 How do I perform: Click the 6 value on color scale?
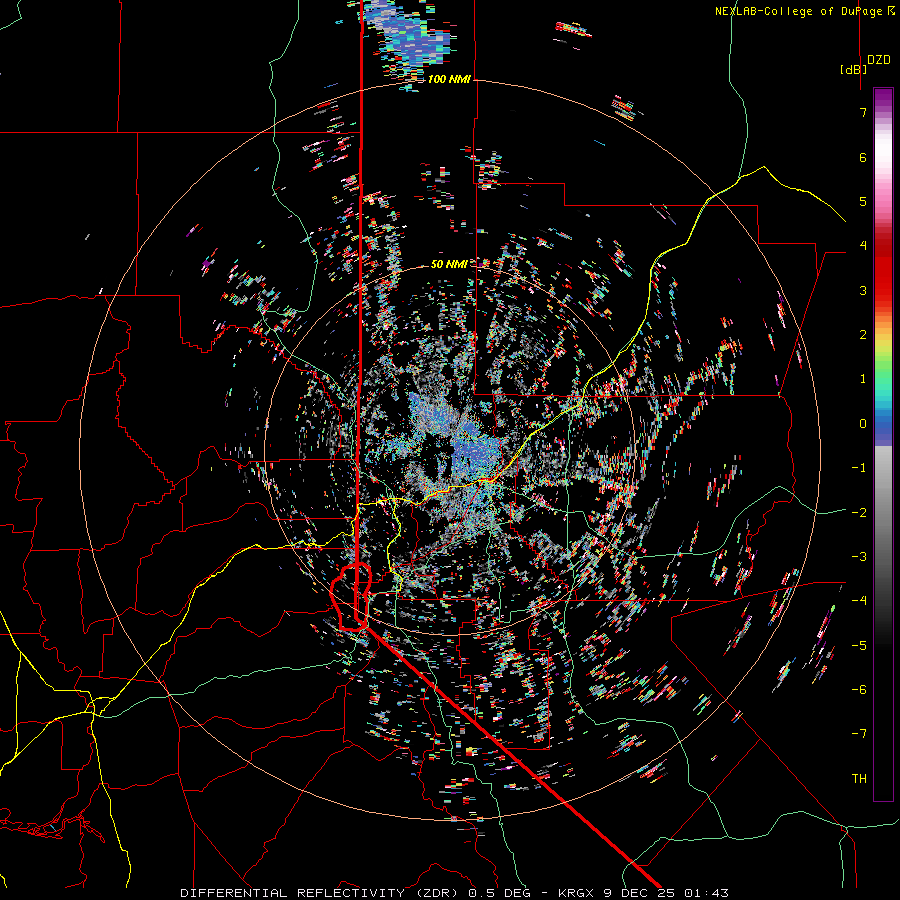click(863, 157)
